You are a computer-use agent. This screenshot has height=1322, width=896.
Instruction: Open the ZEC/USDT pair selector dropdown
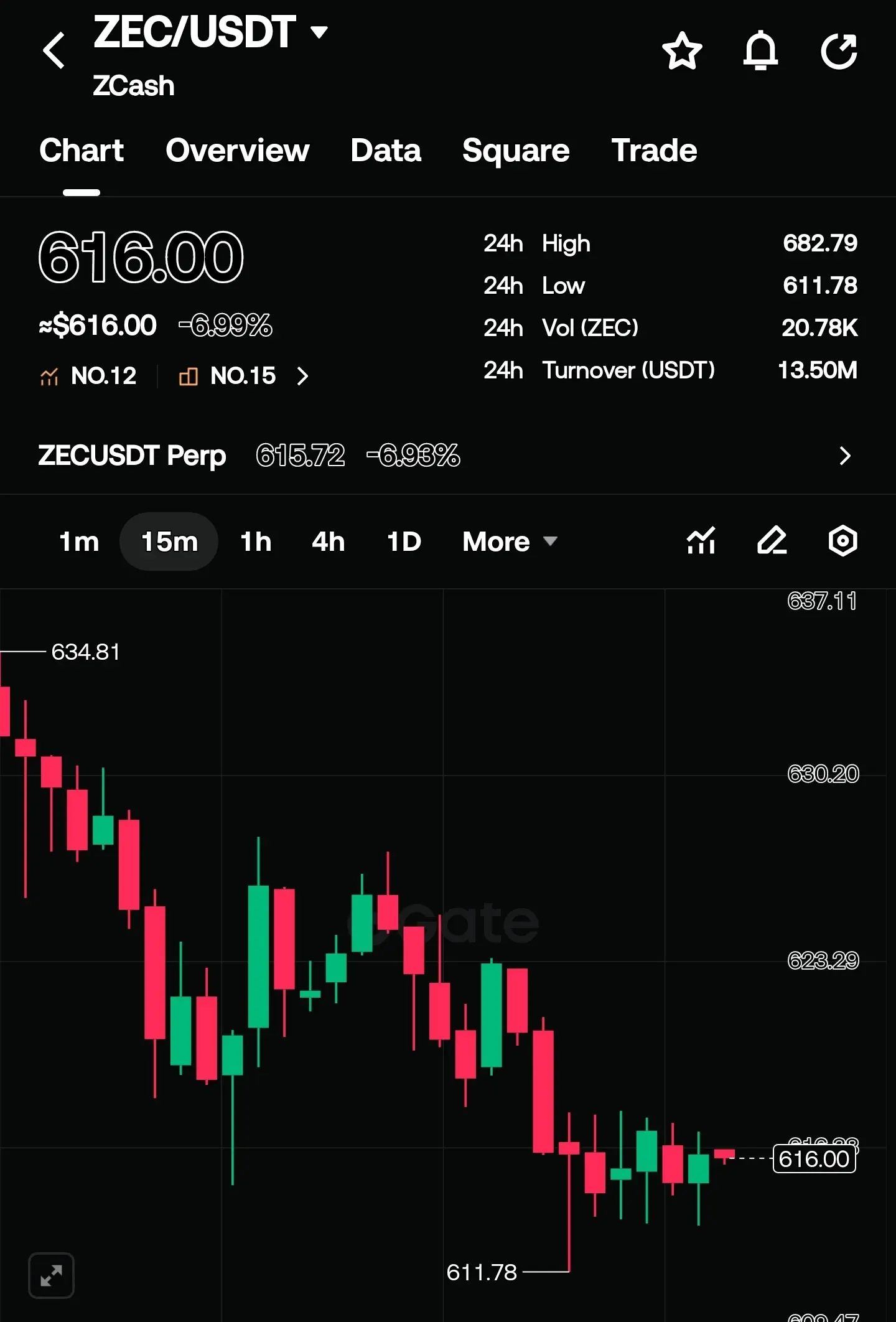pyautogui.click(x=210, y=32)
